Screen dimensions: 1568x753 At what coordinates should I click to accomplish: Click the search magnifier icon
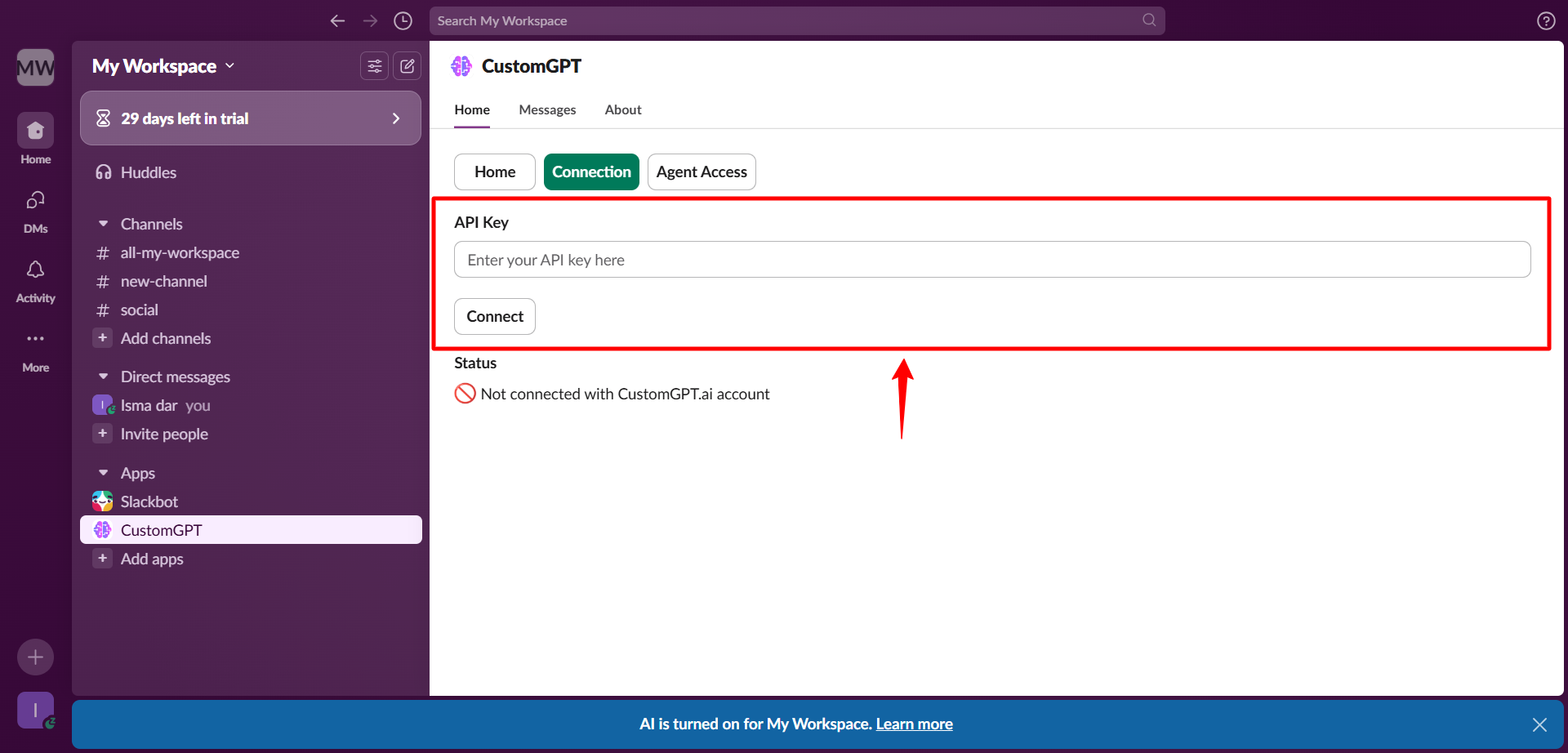pyautogui.click(x=1149, y=20)
